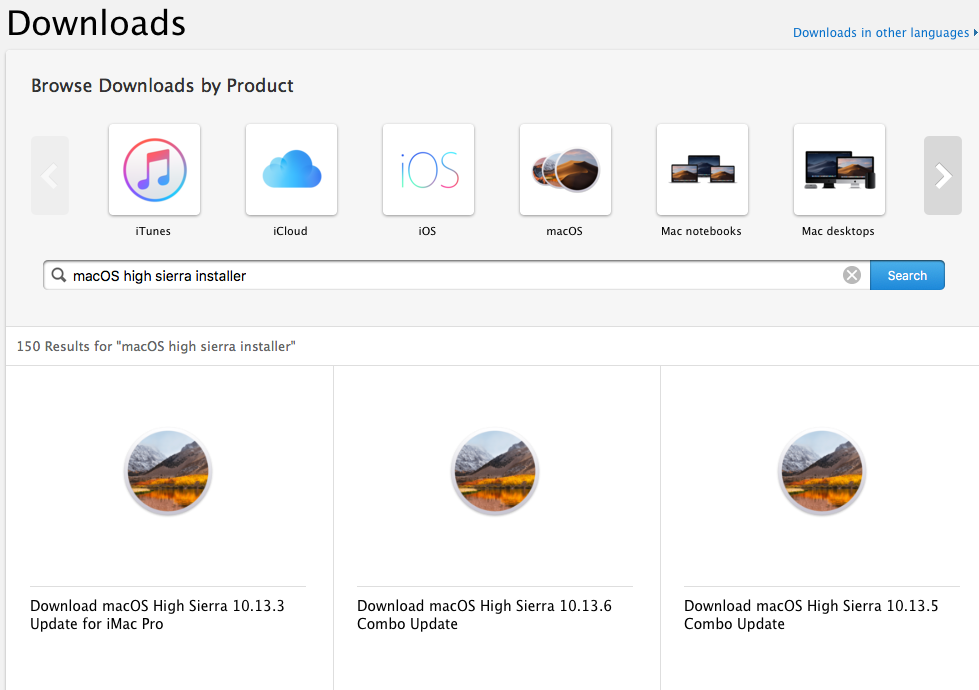The height and width of the screenshot is (690, 979).
Task: Click into the search text field
Action: pyautogui.click(x=450, y=275)
